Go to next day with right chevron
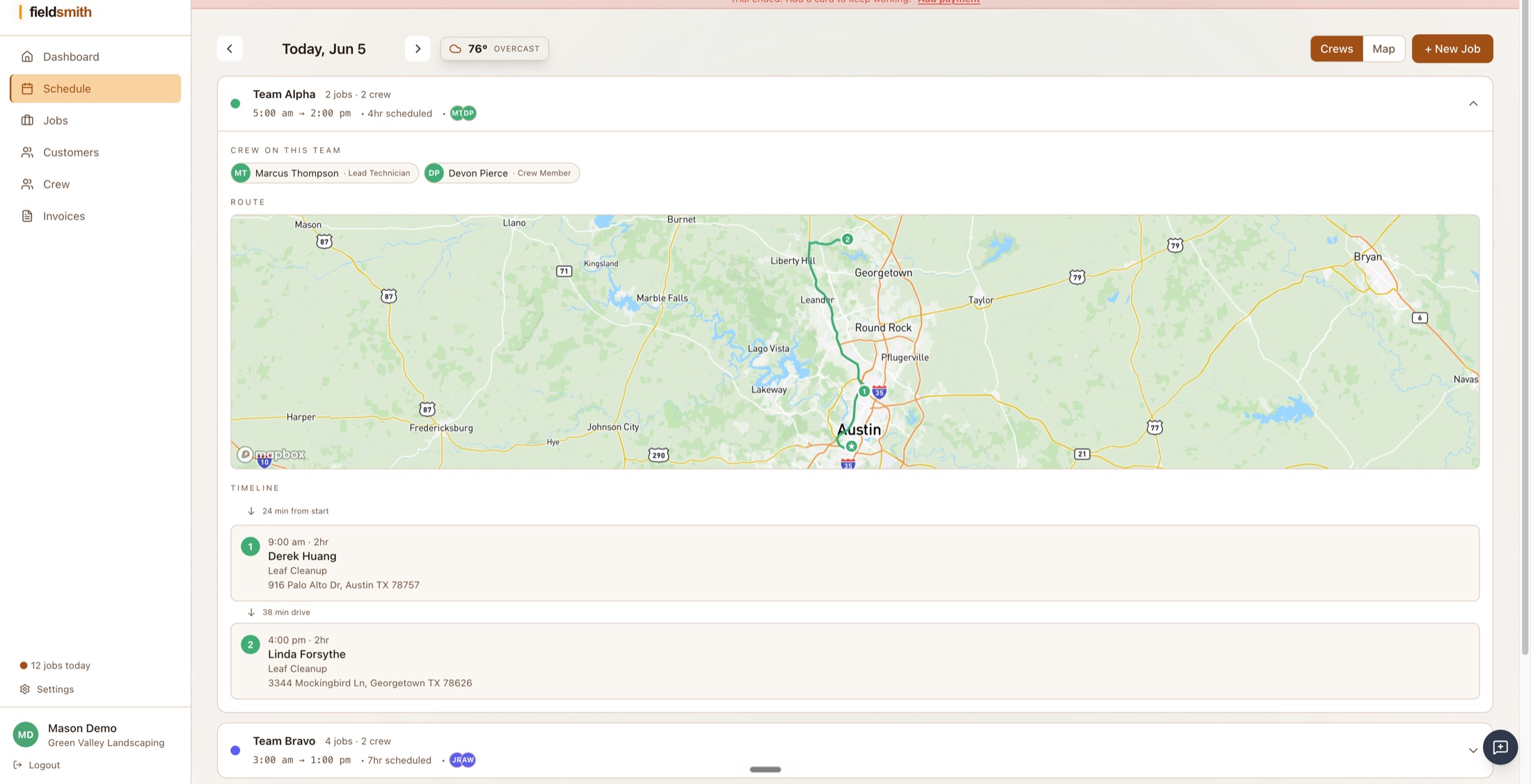Image resolution: width=1531 pixels, height=784 pixels. pyautogui.click(x=418, y=49)
